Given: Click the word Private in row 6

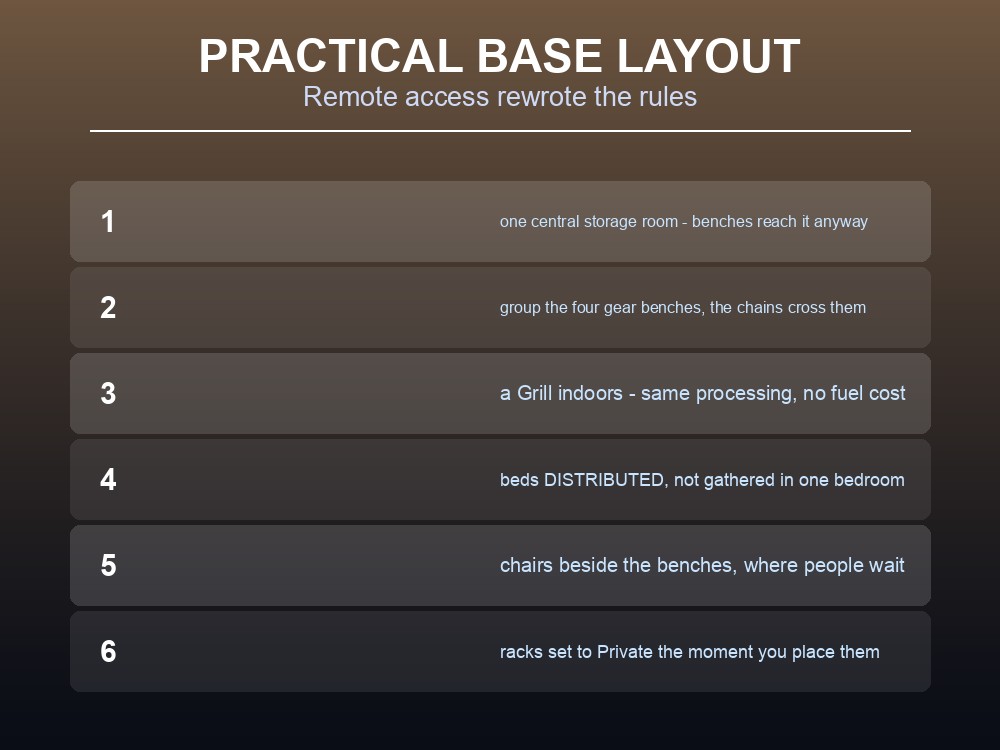Looking at the screenshot, I should click(624, 652).
